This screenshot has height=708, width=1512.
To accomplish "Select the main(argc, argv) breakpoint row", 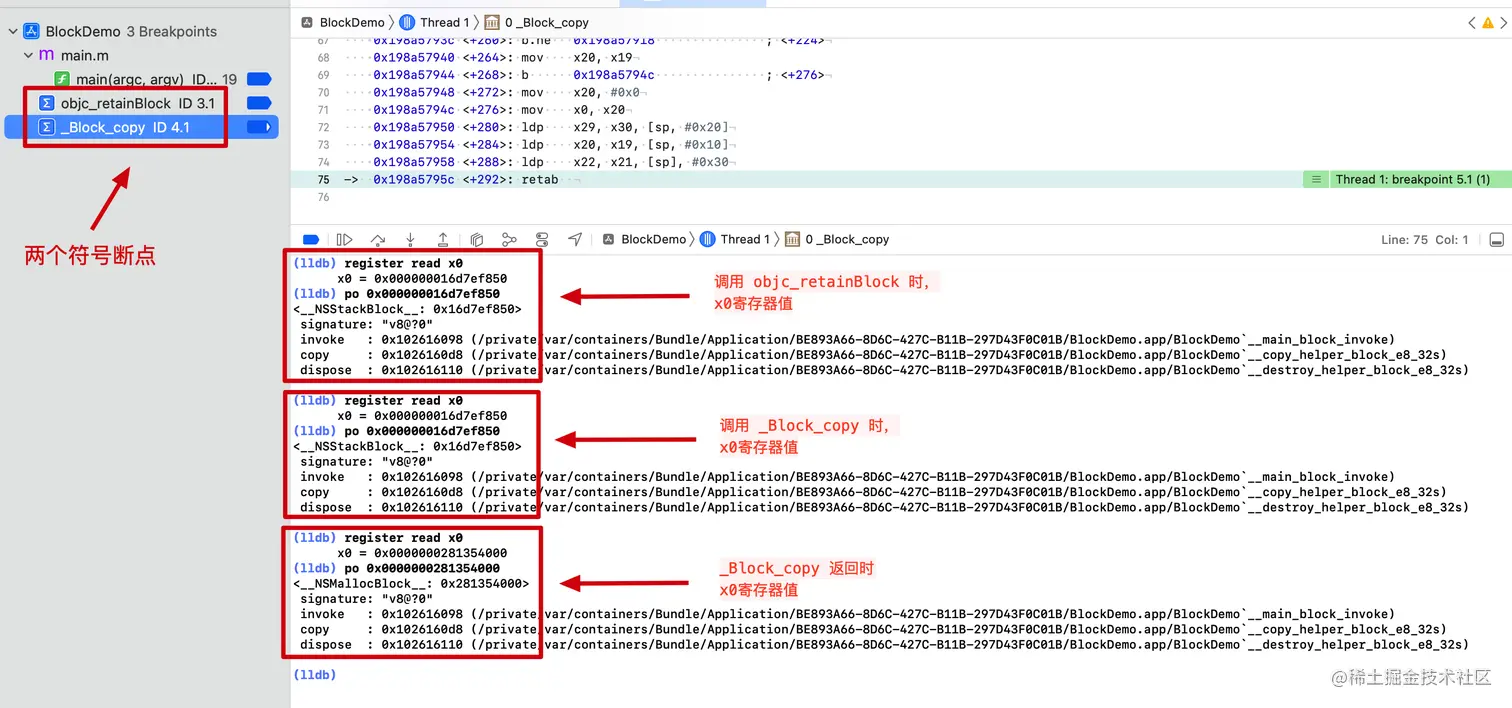I will [x=142, y=79].
